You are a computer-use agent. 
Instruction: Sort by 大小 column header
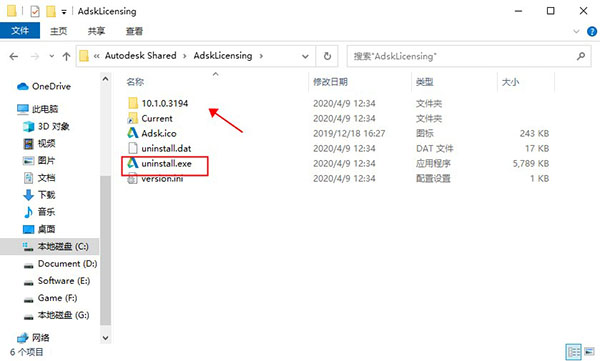510,82
